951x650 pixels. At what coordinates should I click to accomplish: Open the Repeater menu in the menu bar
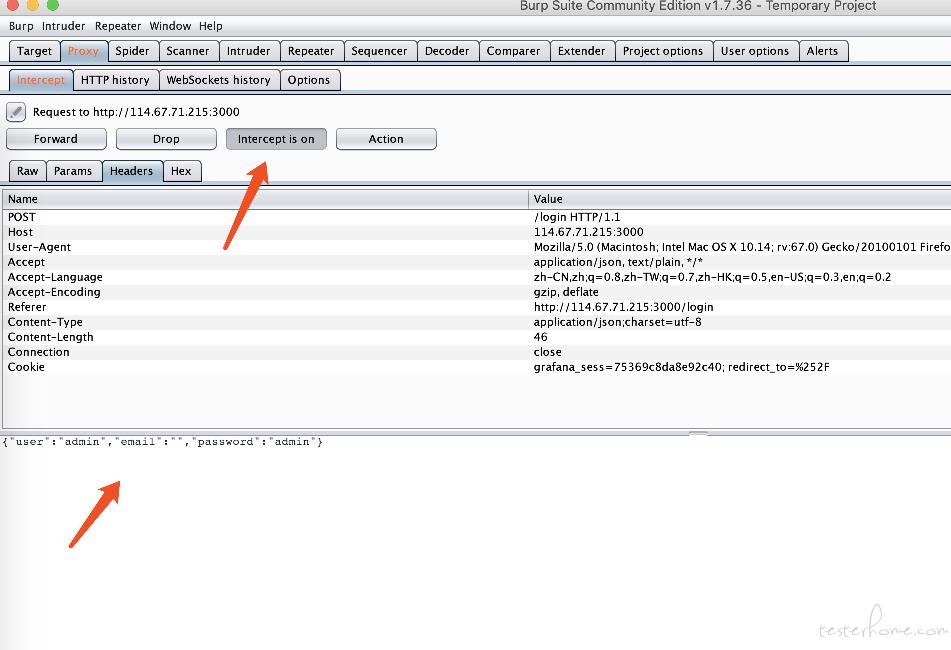click(118, 26)
